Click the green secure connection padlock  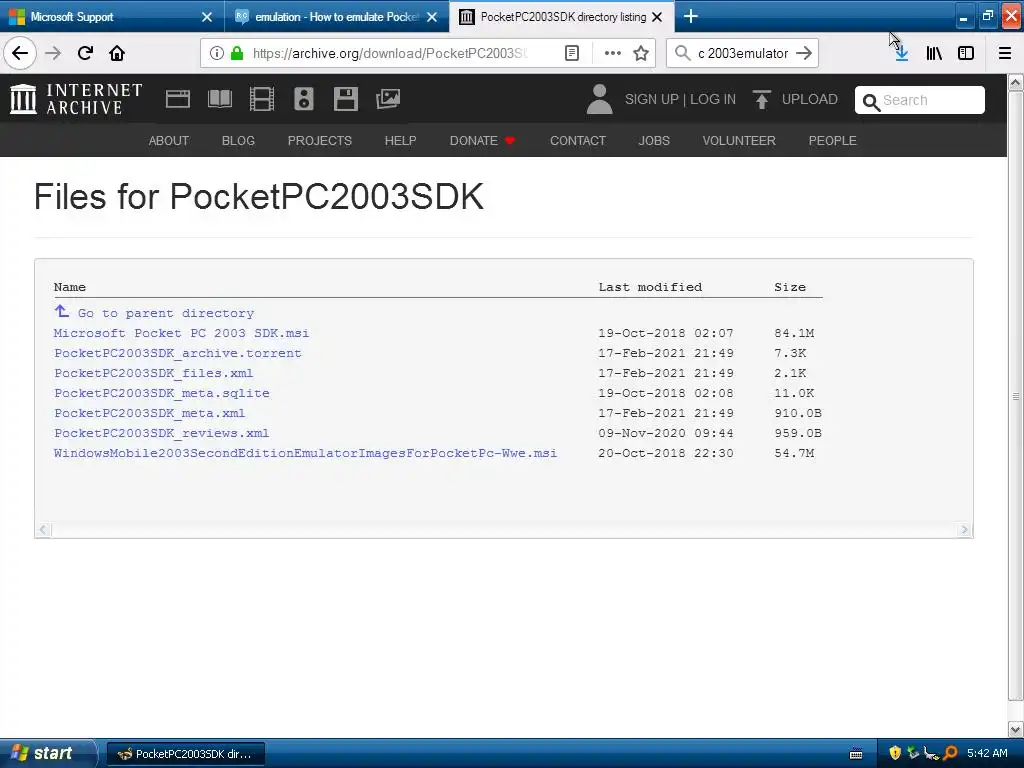[x=237, y=53]
